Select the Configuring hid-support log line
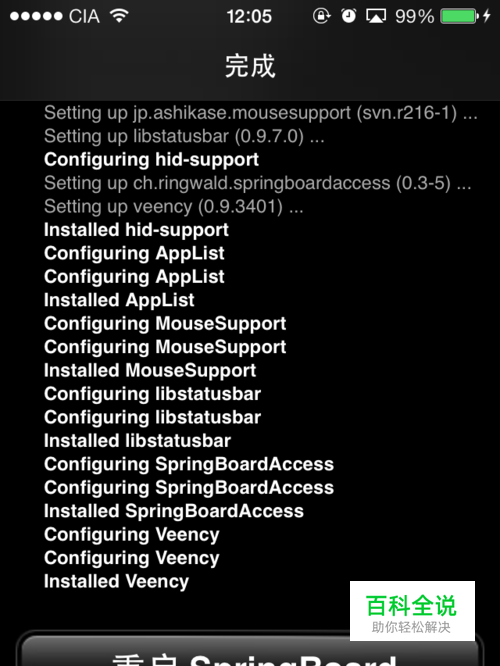The image size is (500, 666). click(151, 160)
